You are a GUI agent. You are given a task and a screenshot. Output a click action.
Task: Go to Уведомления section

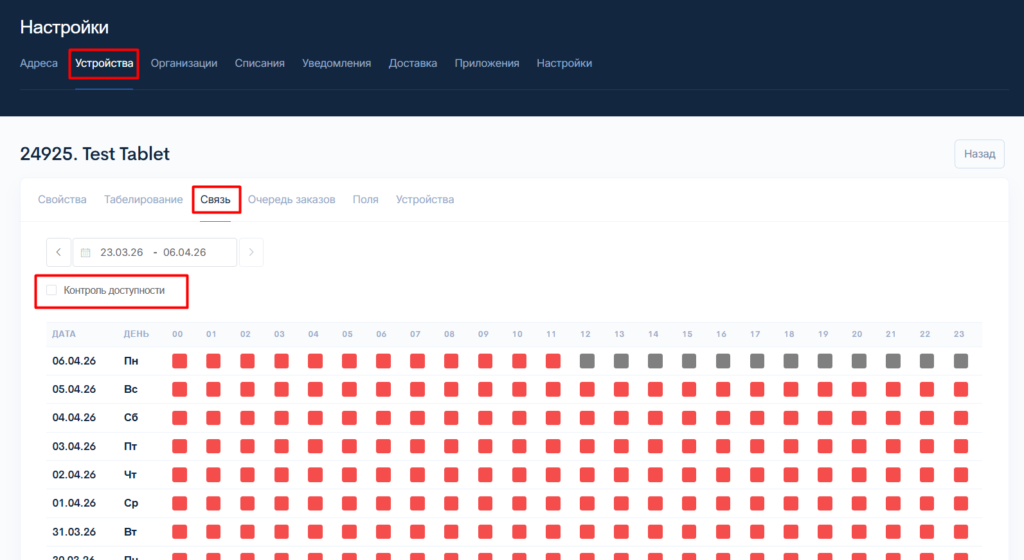pyautogui.click(x=336, y=63)
